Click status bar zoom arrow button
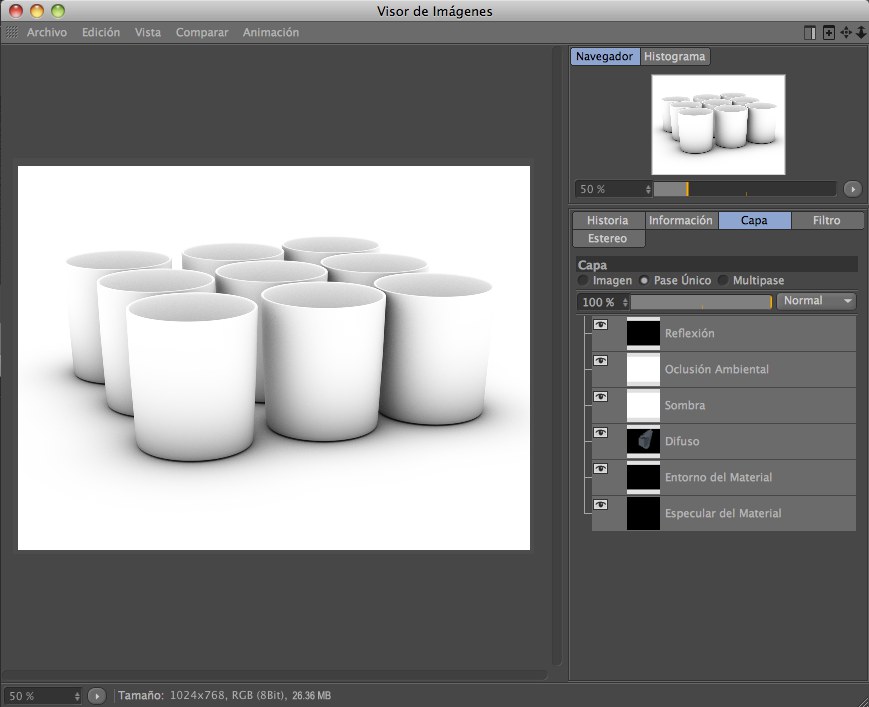This screenshot has height=707, width=869. (97, 695)
